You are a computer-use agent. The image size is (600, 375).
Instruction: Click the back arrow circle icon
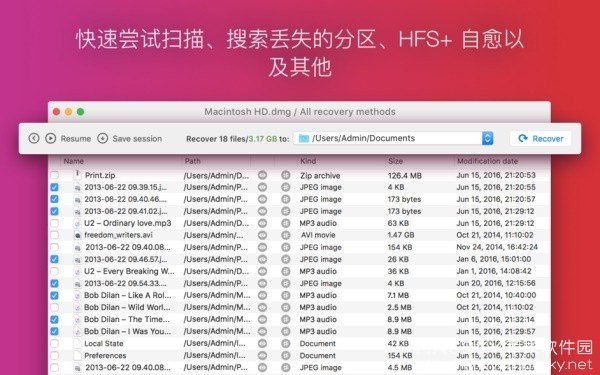click(x=34, y=139)
